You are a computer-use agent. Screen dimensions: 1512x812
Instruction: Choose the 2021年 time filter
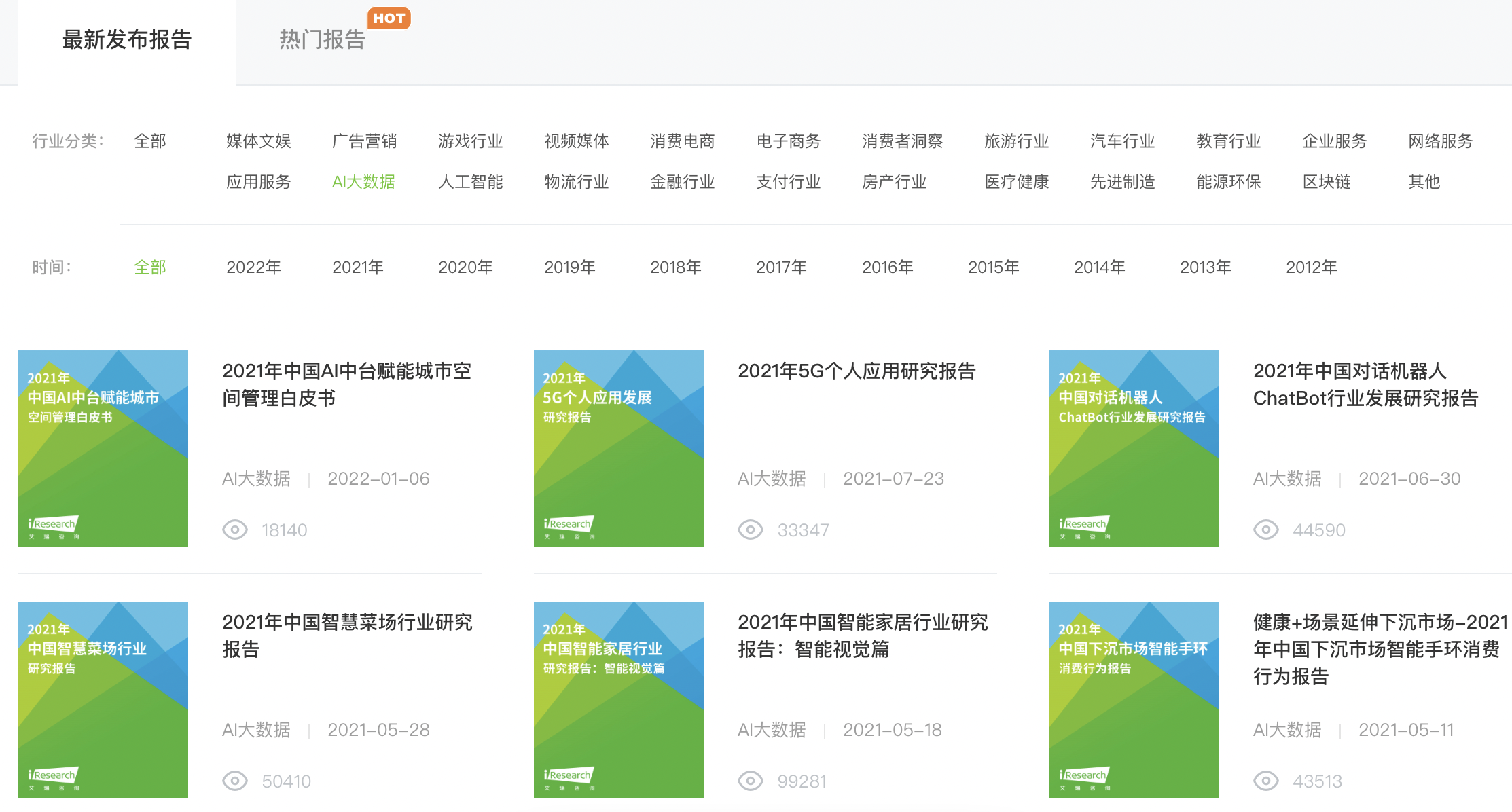click(x=358, y=267)
